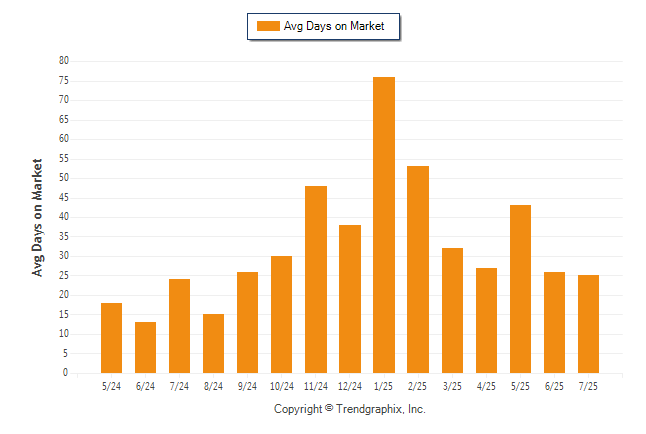The image size is (646, 434).
Task: Select the 10/24 bar
Action: click(281, 314)
